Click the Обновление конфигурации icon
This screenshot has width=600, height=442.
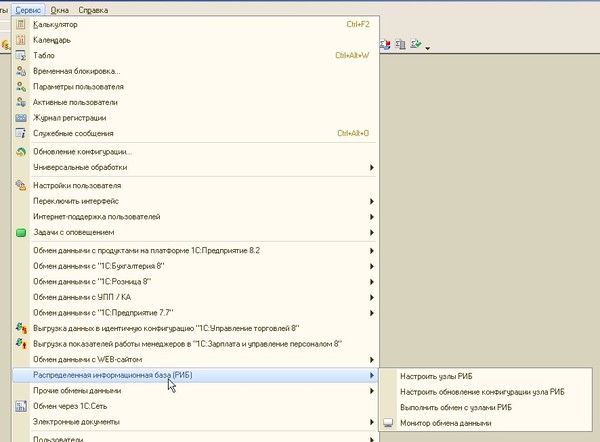click(21, 152)
